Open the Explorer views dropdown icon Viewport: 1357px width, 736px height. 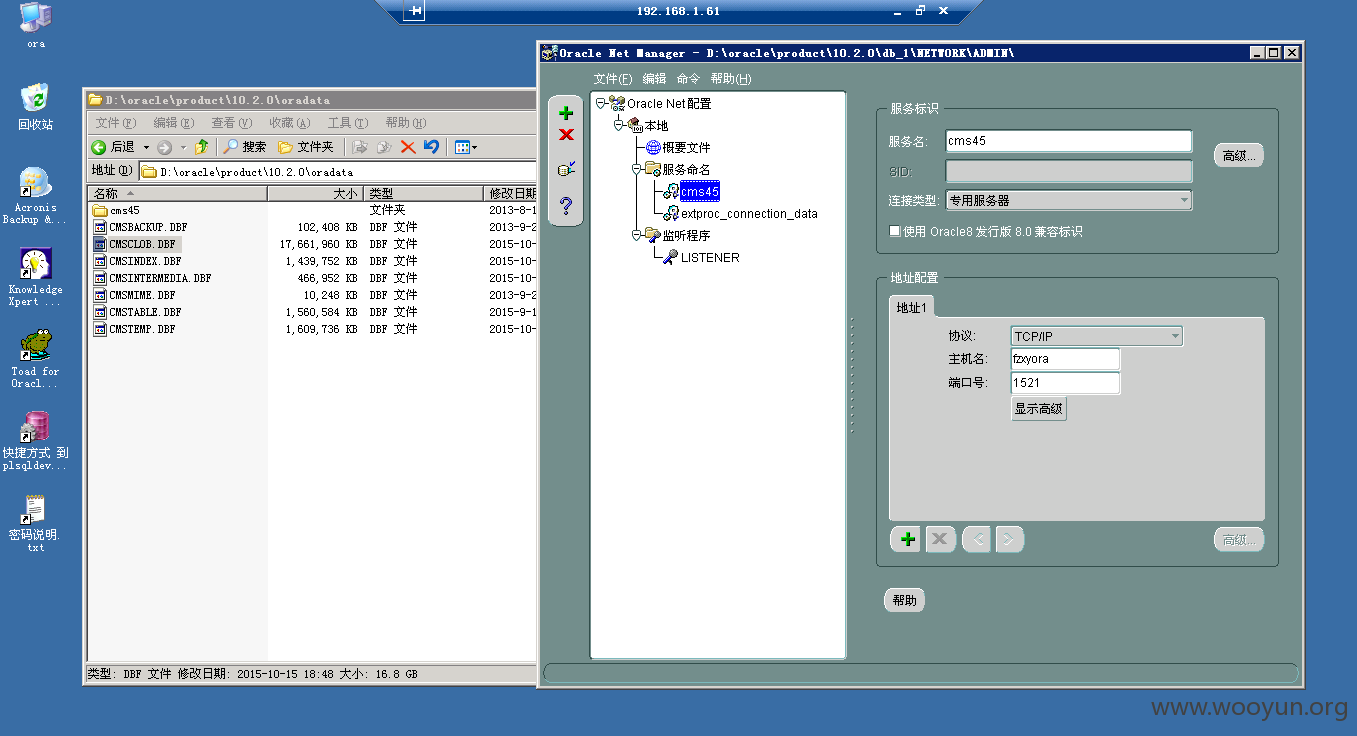(466, 147)
